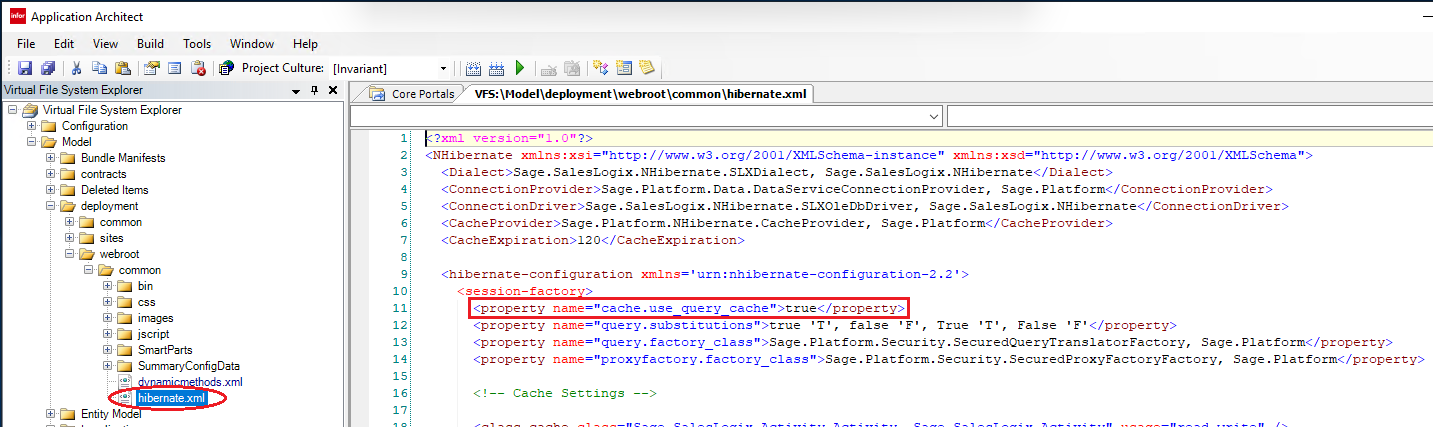
Task: Expand the images folder
Action: (107, 318)
